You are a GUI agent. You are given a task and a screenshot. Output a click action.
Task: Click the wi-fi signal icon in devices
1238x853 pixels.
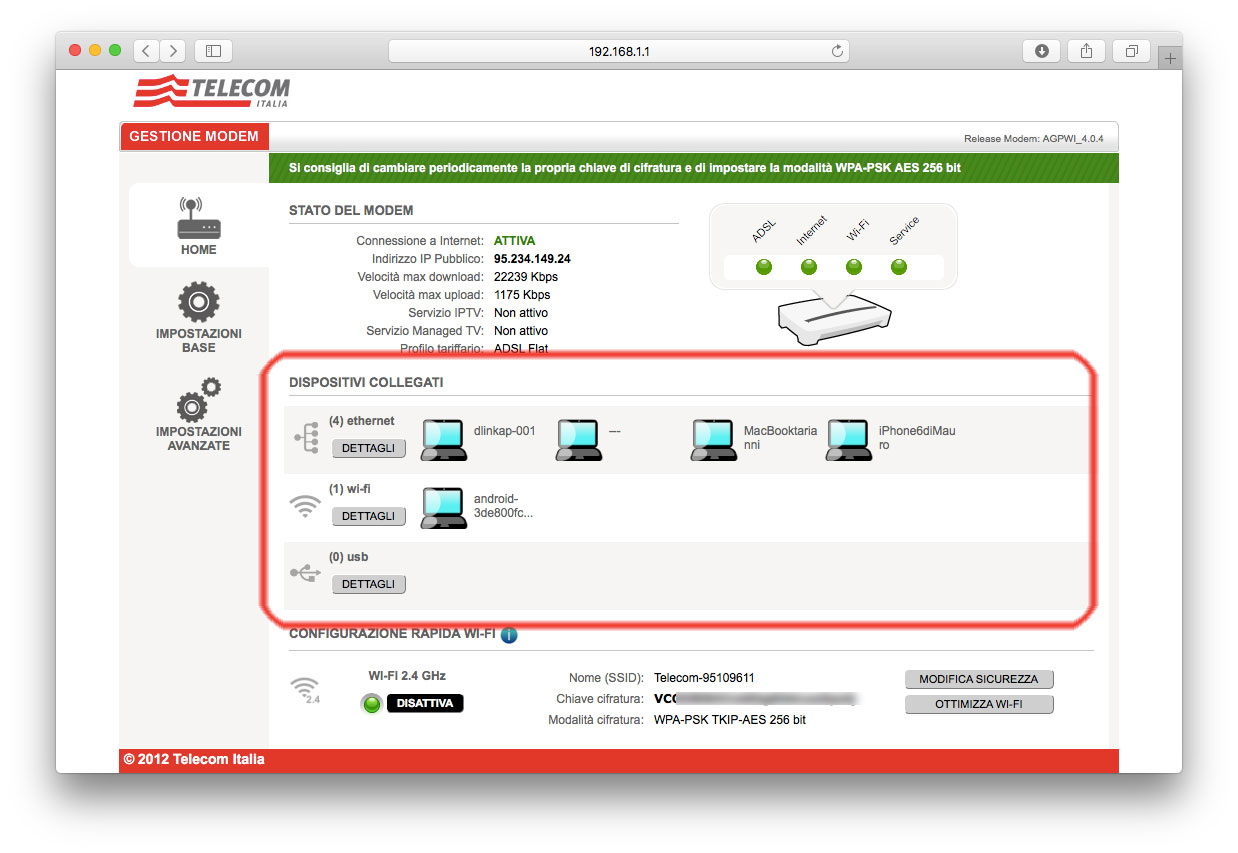[305, 507]
